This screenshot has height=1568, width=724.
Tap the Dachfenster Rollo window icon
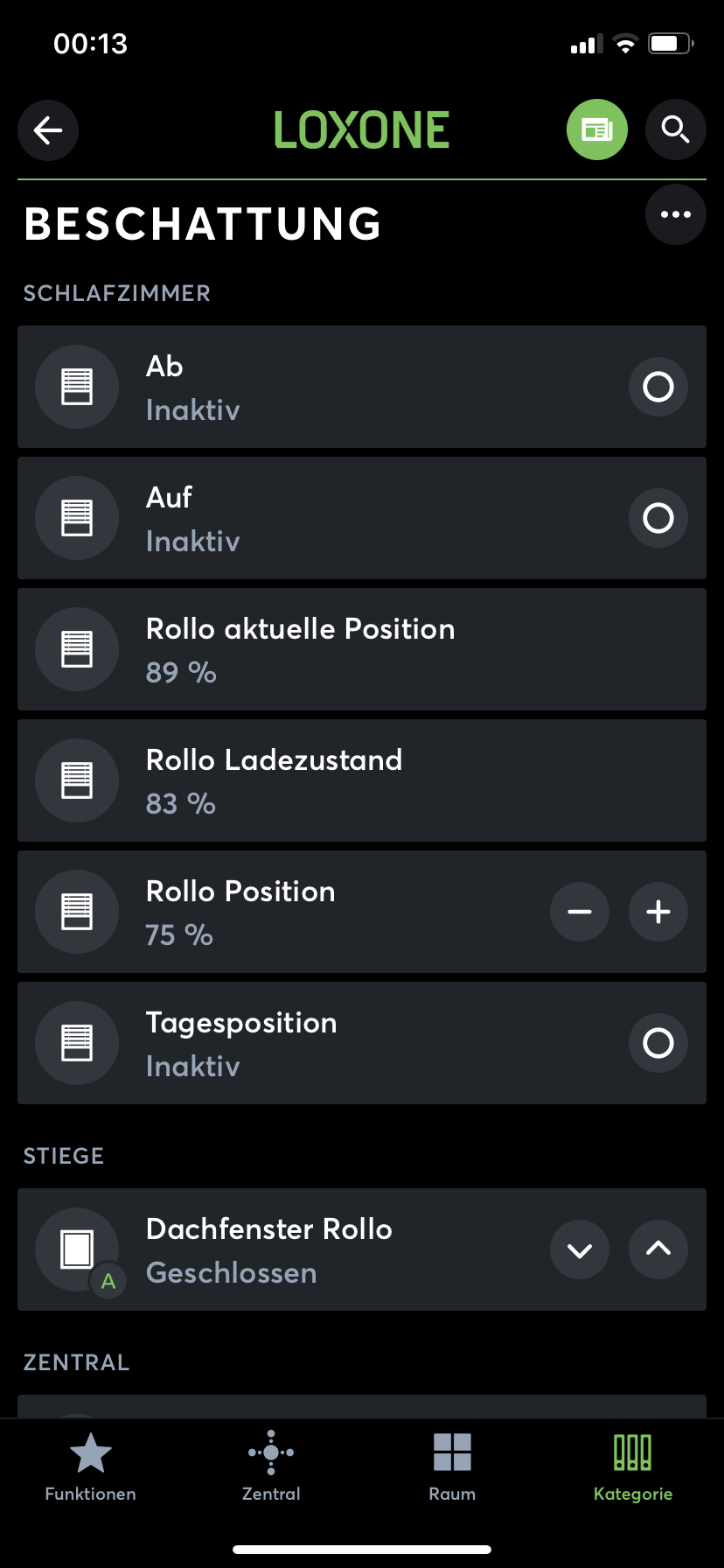coord(77,1249)
